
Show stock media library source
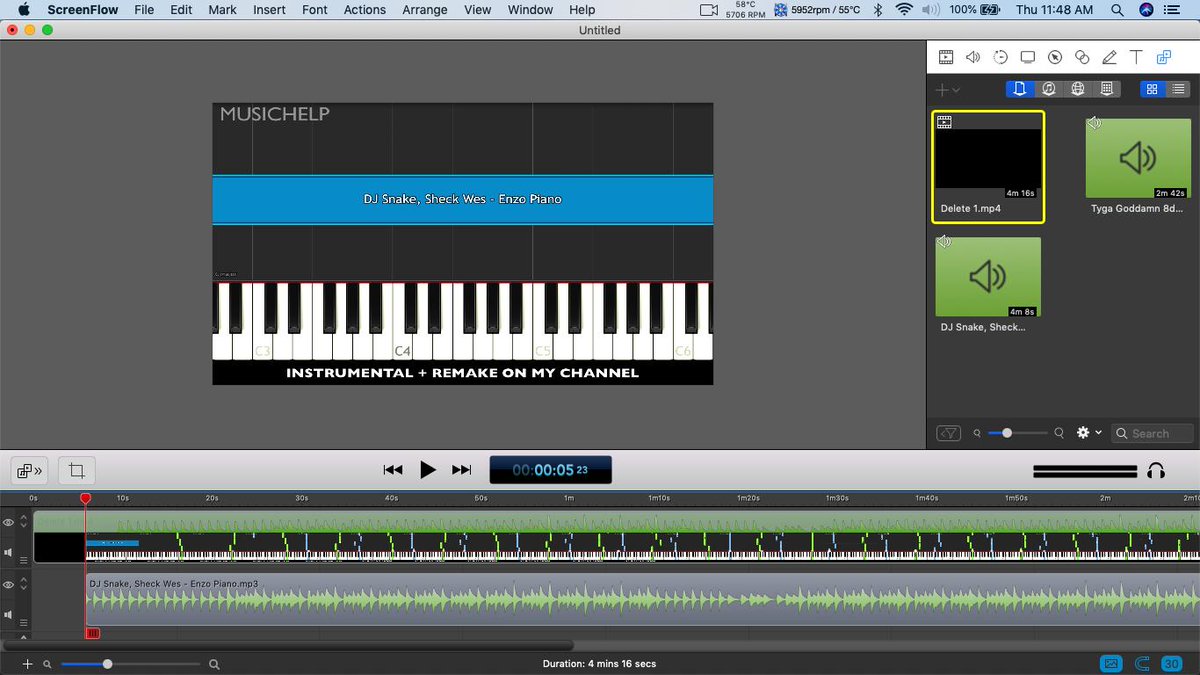(x=1106, y=89)
